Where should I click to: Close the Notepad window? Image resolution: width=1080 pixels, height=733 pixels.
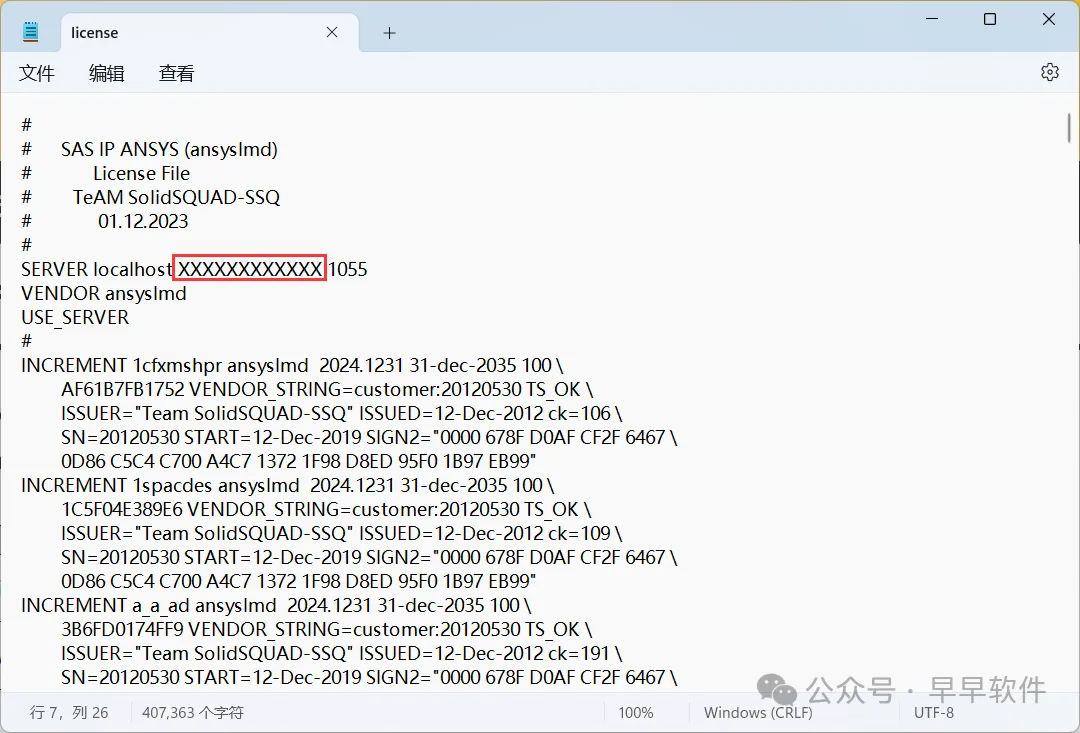click(x=1048, y=19)
